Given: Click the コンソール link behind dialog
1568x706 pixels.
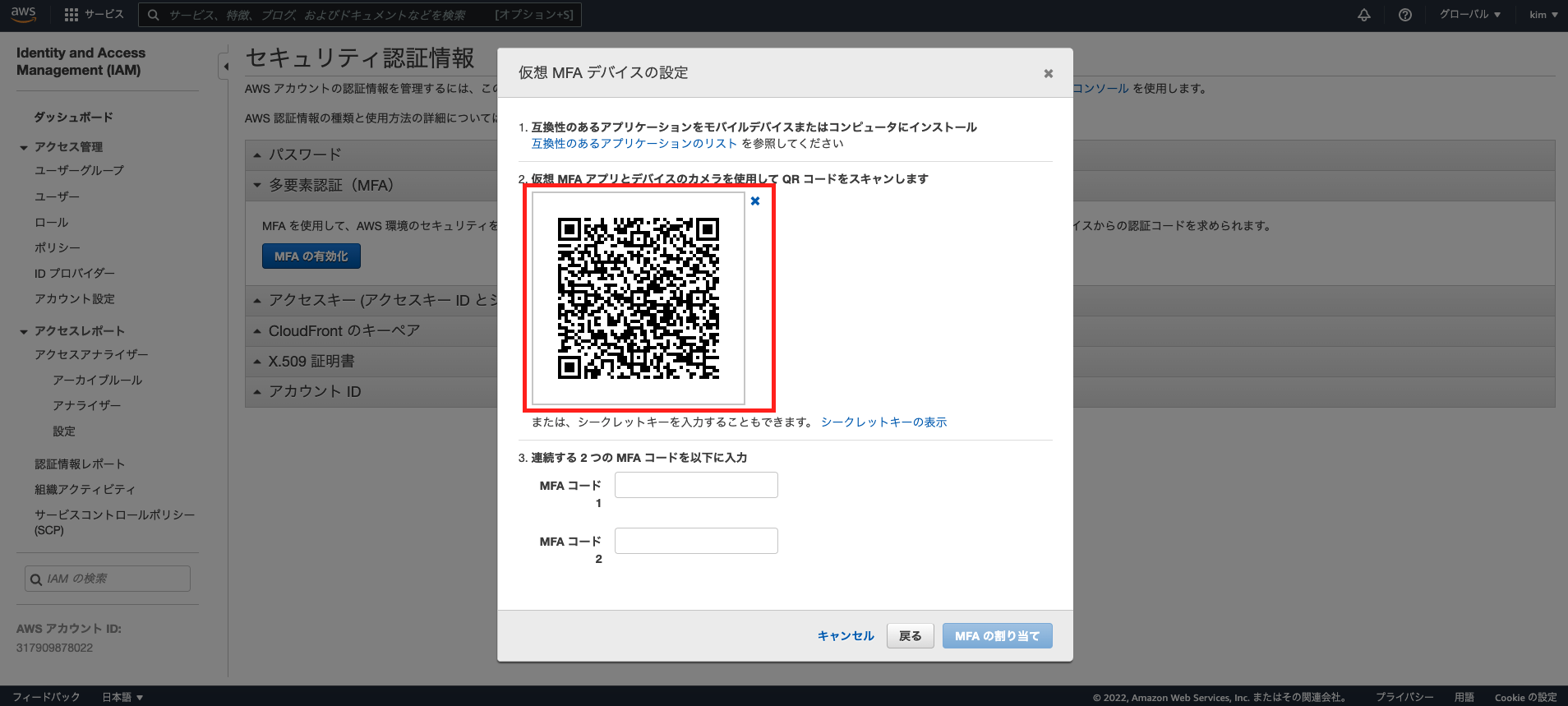Looking at the screenshot, I should (x=1100, y=88).
